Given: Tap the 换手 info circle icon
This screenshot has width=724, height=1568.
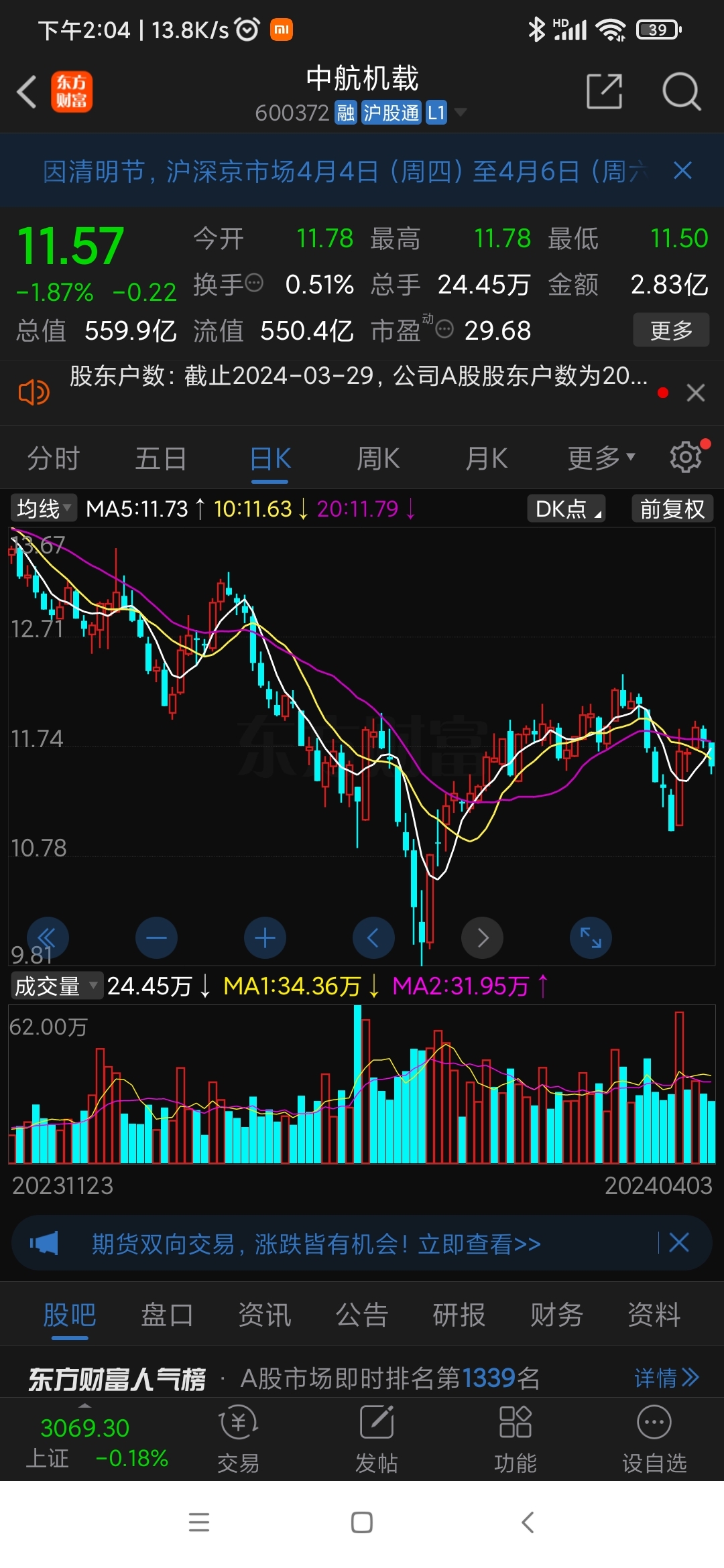Looking at the screenshot, I should tap(254, 283).
